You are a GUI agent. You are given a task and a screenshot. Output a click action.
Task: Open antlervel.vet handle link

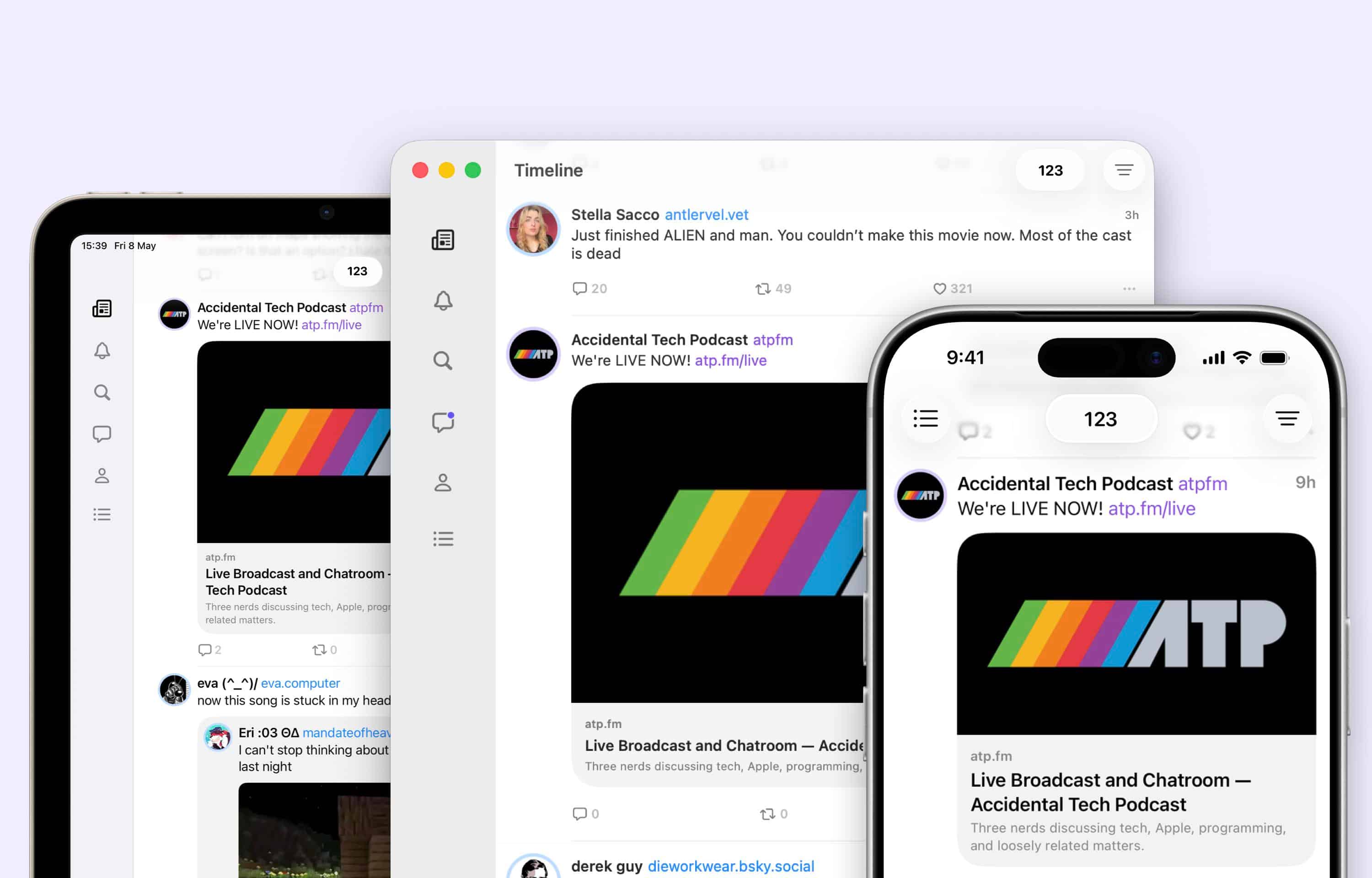coord(706,214)
